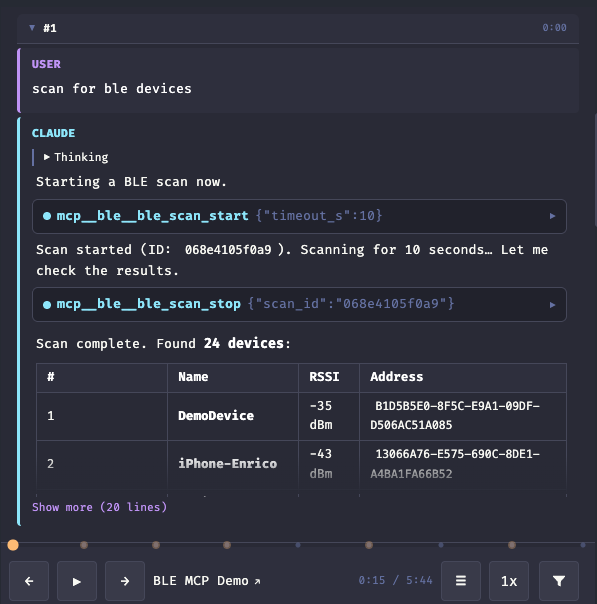597x604 pixels.
Task: Click the mcp__ble__ble_scan_stop tool name
Action: click(148, 304)
